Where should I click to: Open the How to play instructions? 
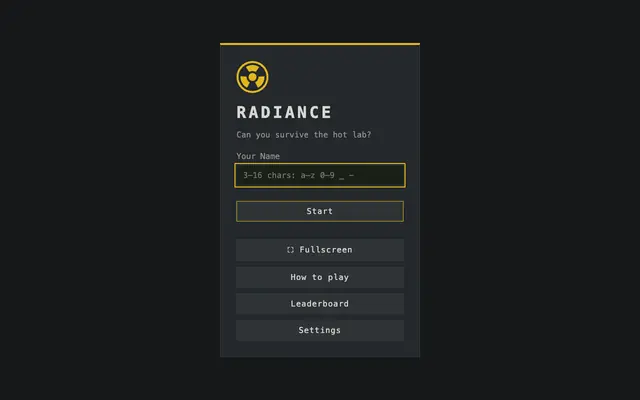[320, 277]
